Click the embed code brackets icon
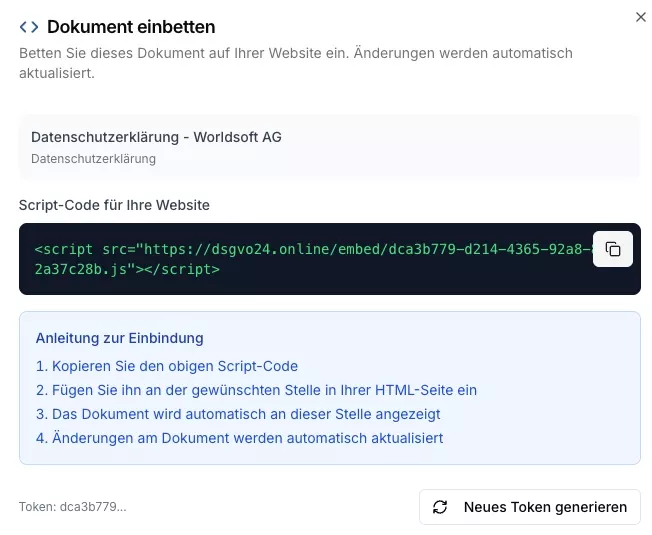This screenshot has width=652, height=535. pos(29,27)
